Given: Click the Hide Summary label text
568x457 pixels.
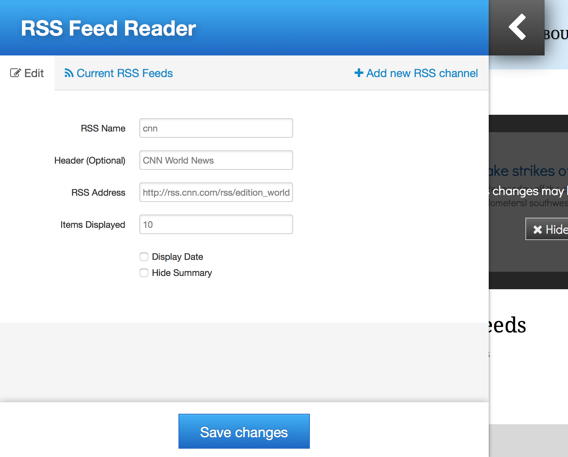Looking at the screenshot, I should 182,273.
